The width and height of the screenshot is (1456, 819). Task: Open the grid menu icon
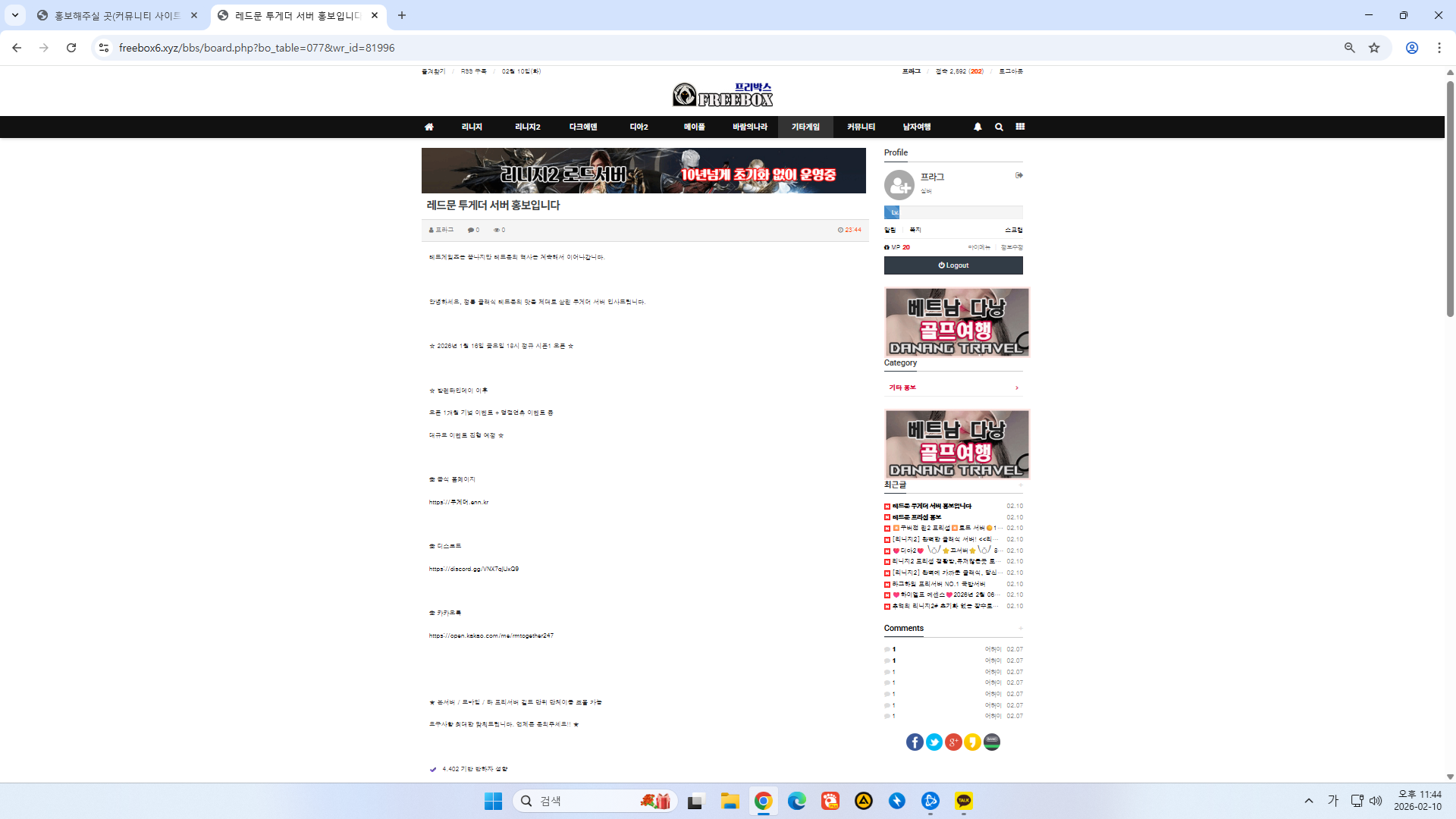1020,127
